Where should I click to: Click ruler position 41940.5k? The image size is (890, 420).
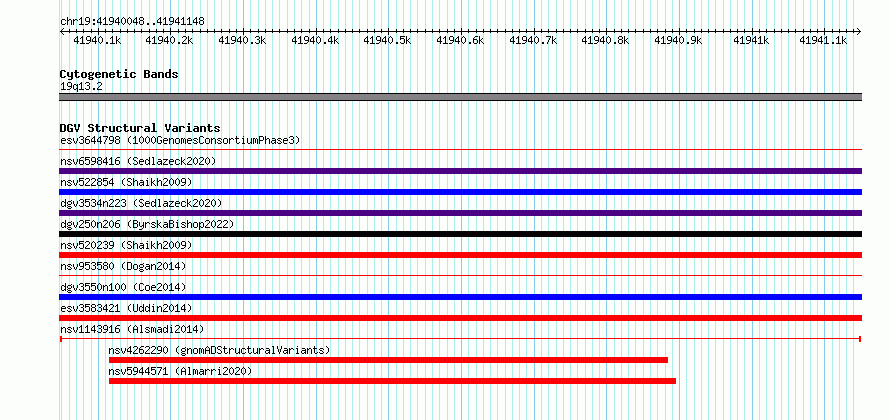(388, 40)
